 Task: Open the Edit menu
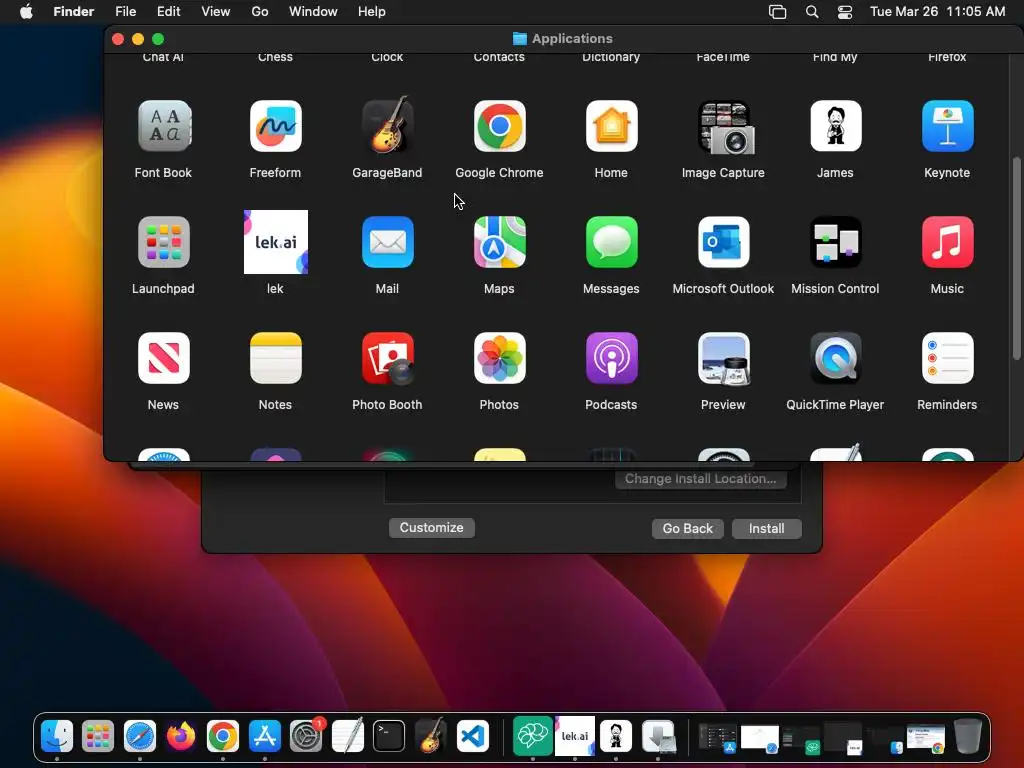168,12
